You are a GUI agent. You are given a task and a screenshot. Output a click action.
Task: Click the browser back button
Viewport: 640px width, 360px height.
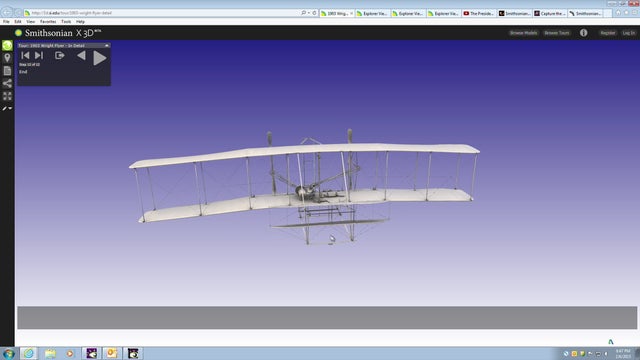(7, 13)
